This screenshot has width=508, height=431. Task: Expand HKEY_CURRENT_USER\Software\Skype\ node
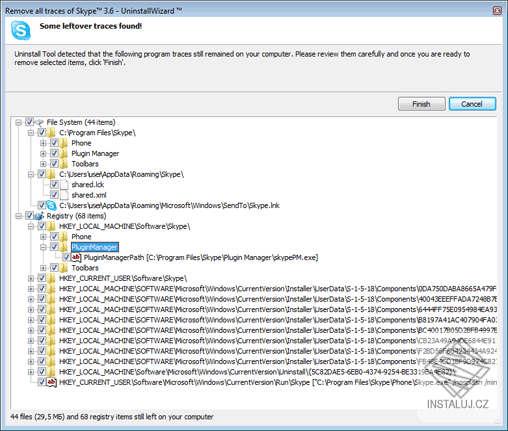31,278
